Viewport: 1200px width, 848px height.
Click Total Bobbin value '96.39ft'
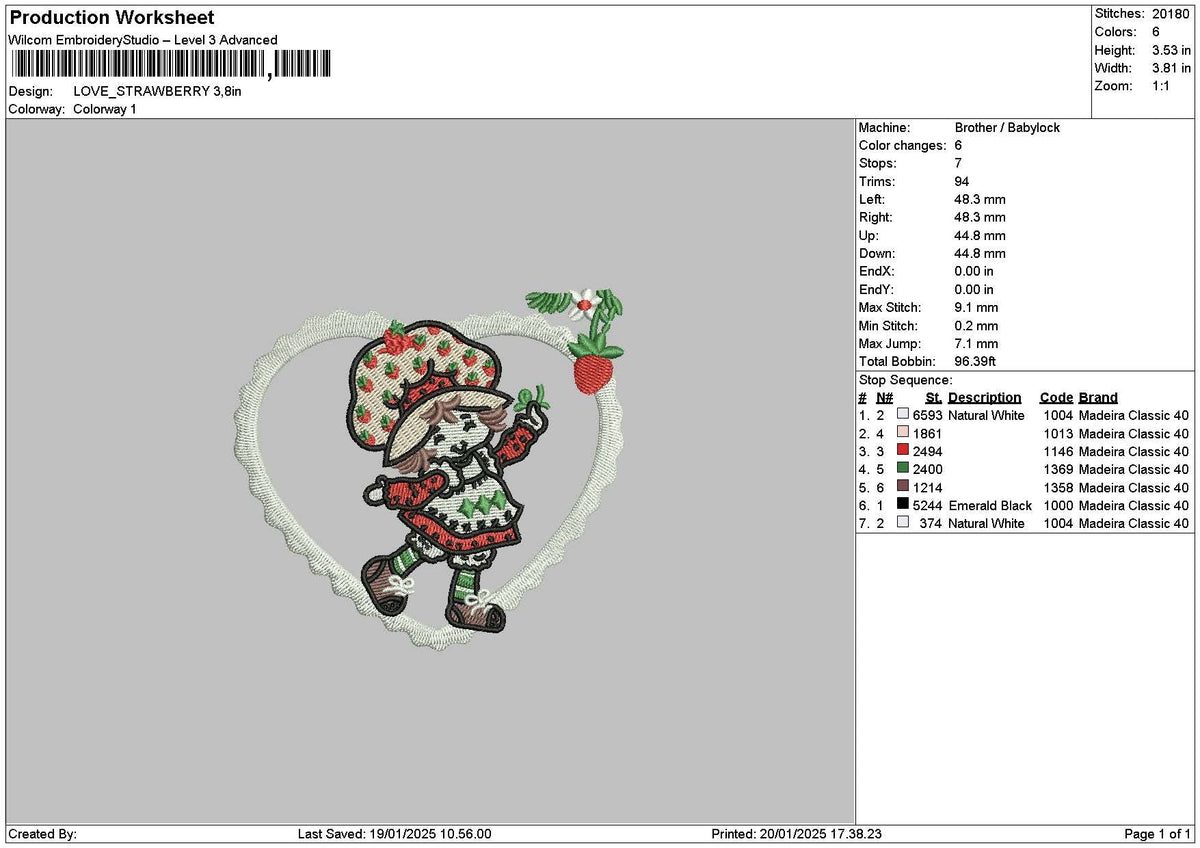coord(976,362)
